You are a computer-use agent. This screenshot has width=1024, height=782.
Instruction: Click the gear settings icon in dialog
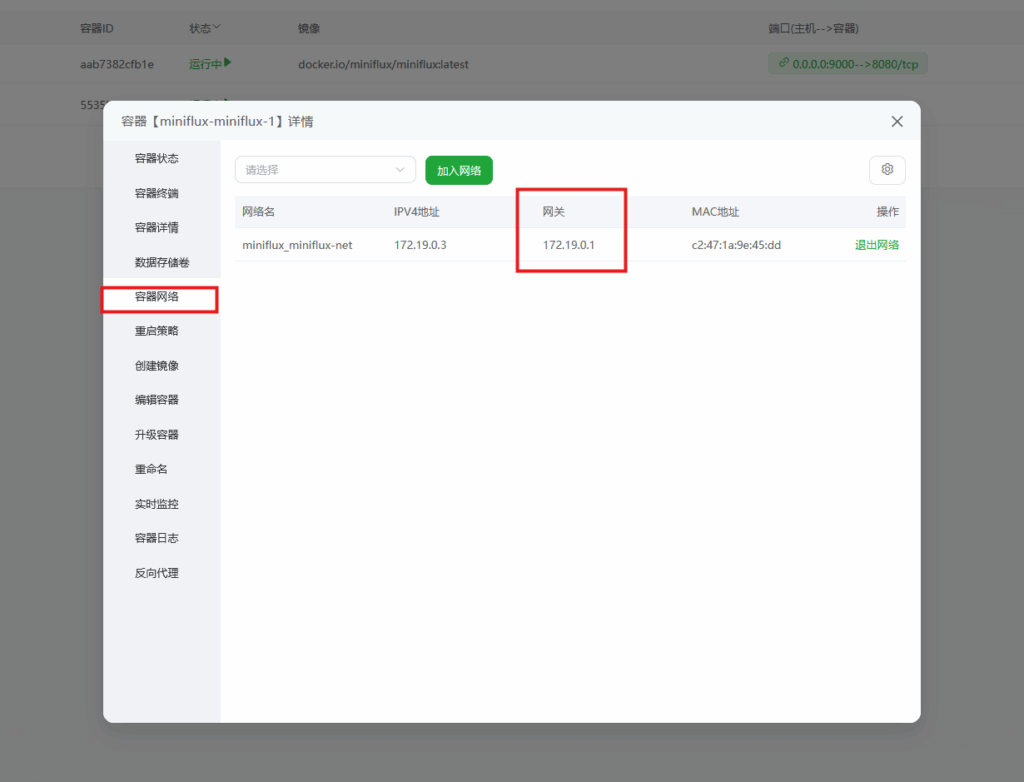(x=887, y=170)
